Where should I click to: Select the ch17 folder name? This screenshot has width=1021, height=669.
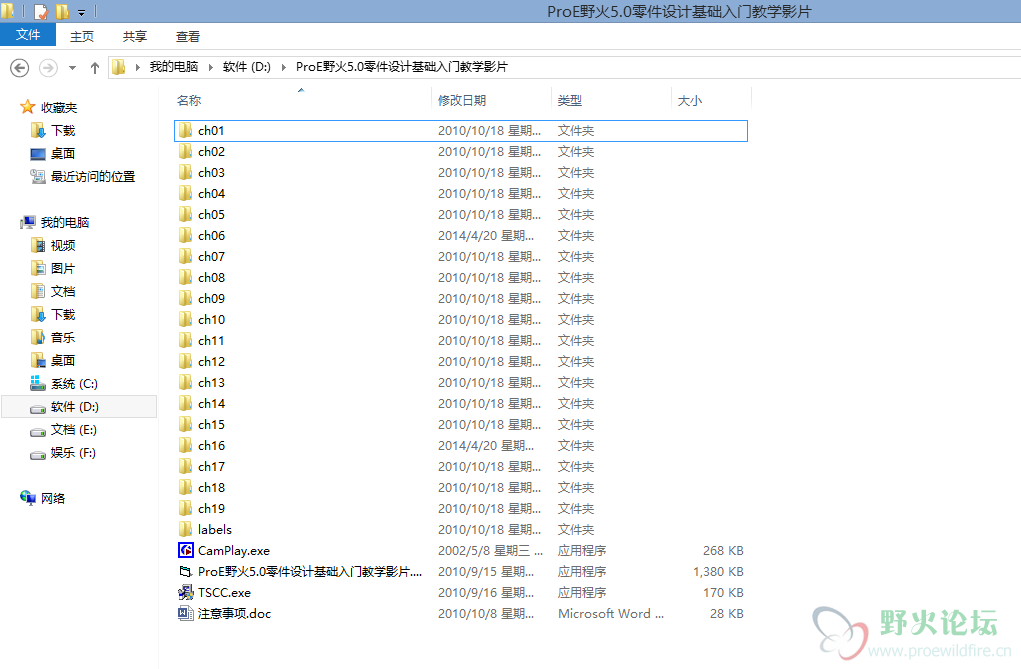click(x=212, y=466)
